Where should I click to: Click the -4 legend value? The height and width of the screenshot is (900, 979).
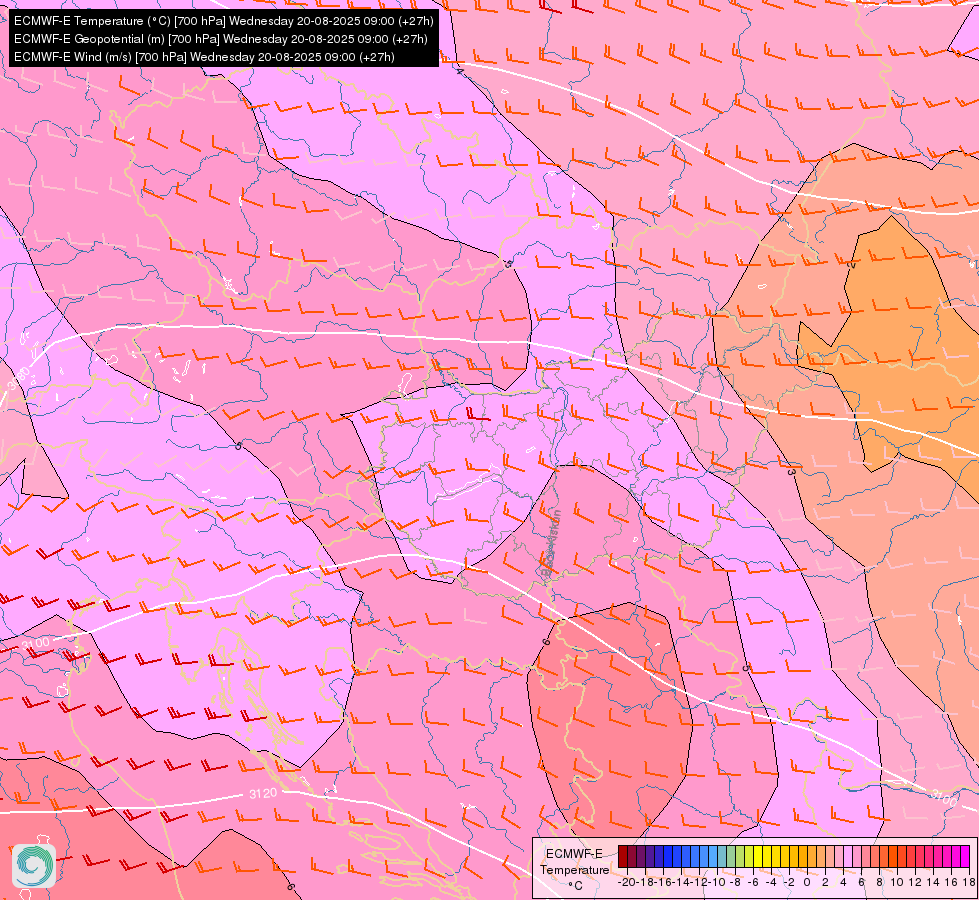(x=772, y=883)
